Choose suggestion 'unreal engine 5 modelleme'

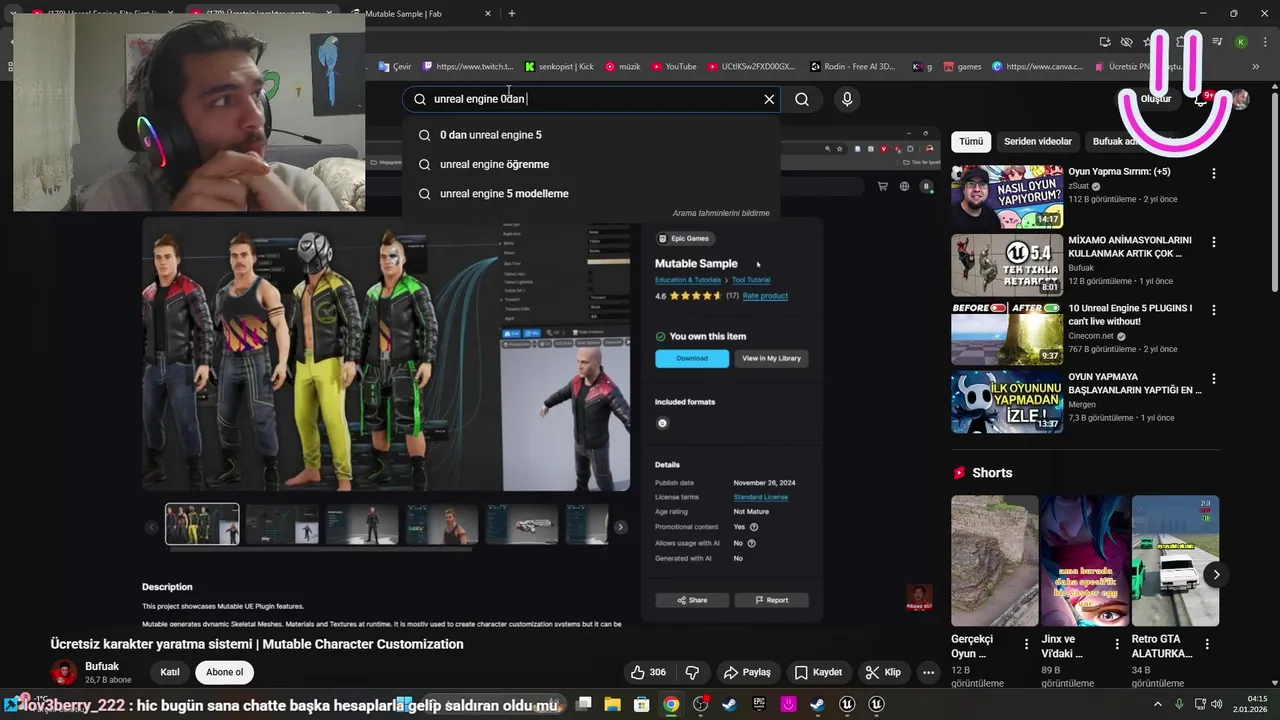[591, 193]
